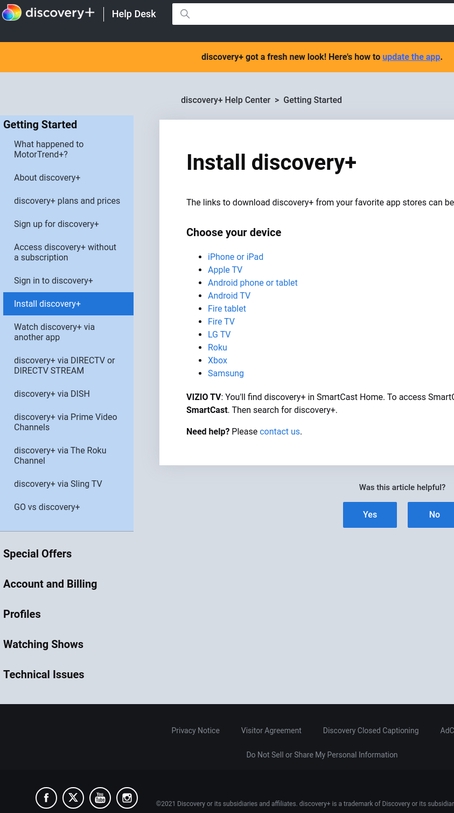
Task: Follow the Roku install link
Action: [x=217, y=347]
